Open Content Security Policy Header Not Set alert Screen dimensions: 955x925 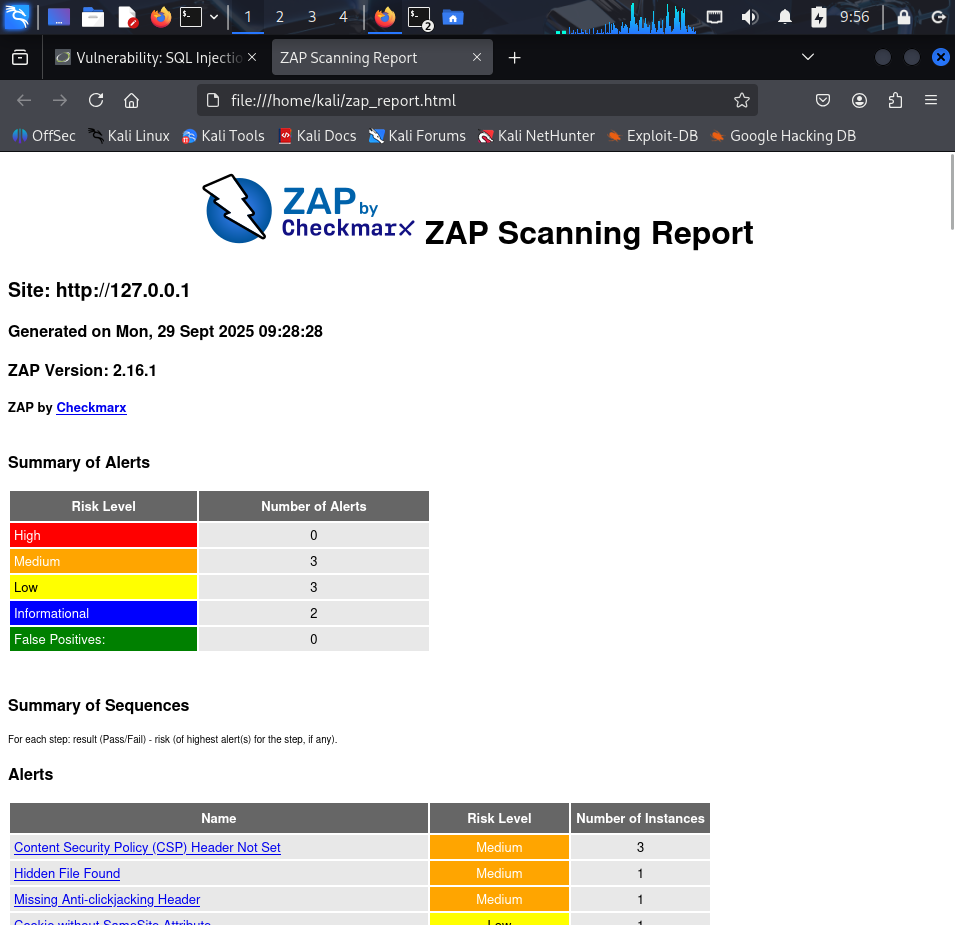click(x=147, y=847)
